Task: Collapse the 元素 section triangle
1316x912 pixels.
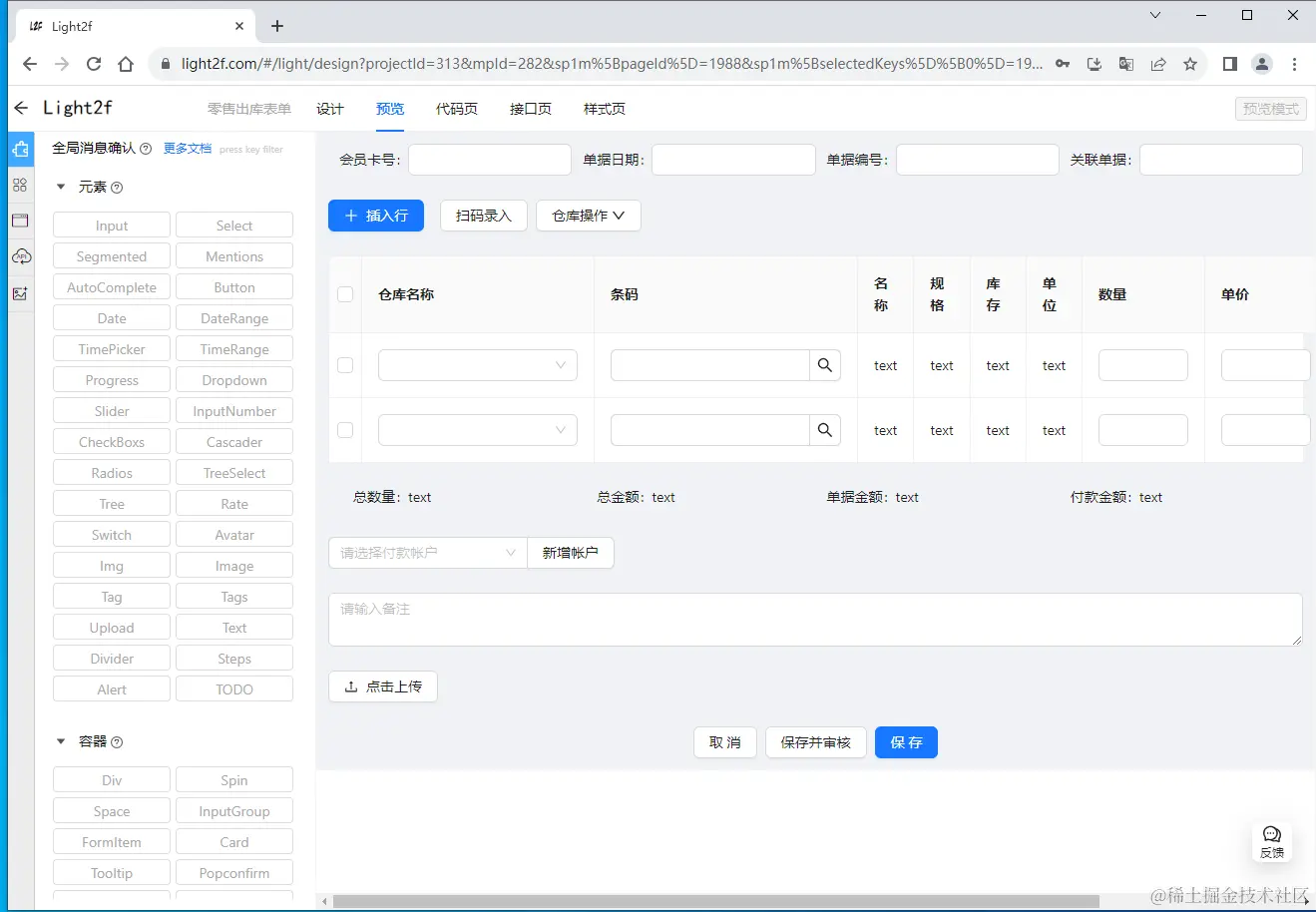Action: coord(61,187)
